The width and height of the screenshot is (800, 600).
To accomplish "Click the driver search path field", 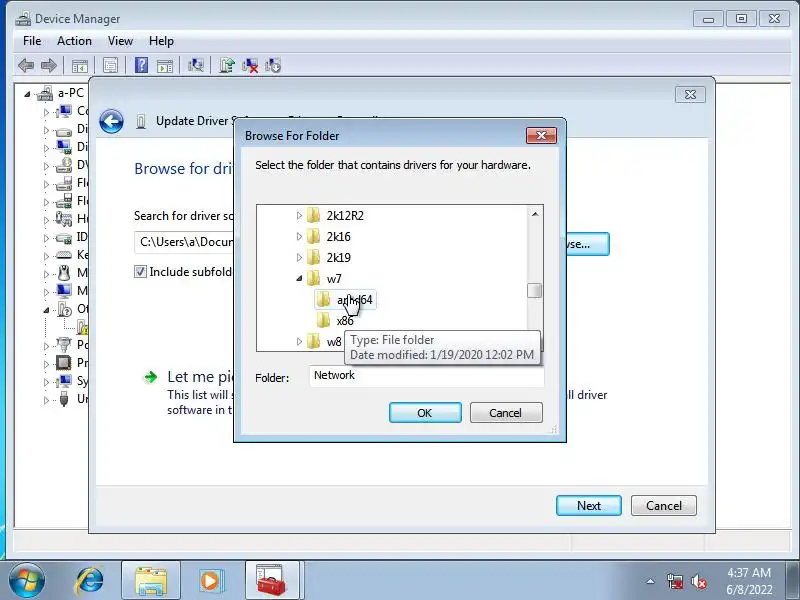I will [184, 242].
